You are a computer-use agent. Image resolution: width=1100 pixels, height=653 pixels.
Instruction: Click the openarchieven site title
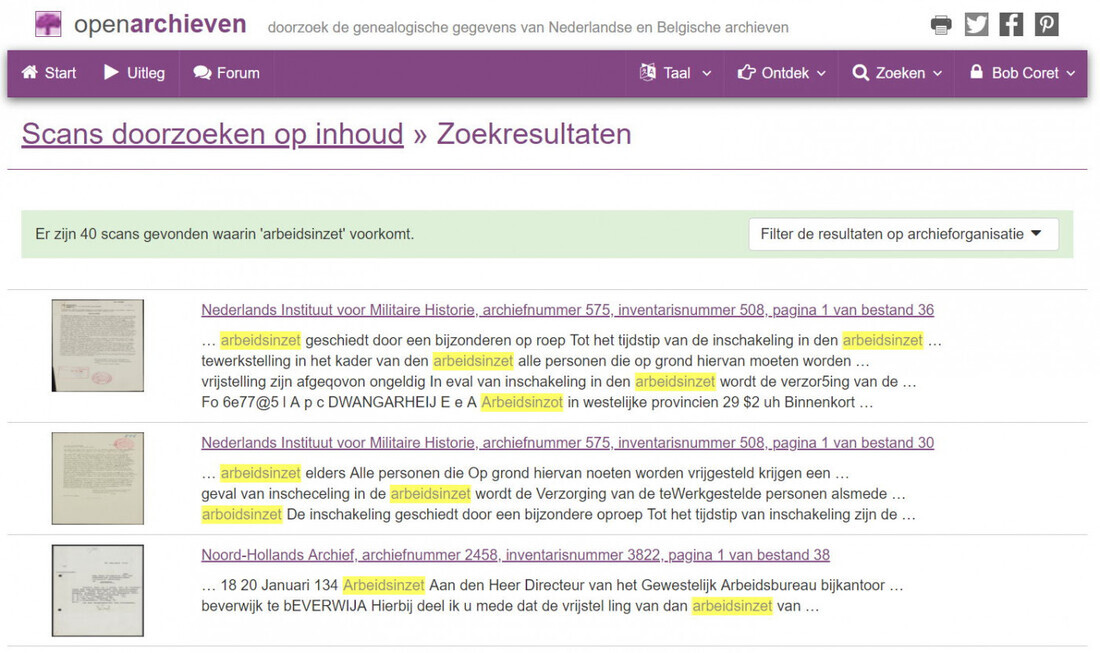pyautogui.click(x=160, y=25)
